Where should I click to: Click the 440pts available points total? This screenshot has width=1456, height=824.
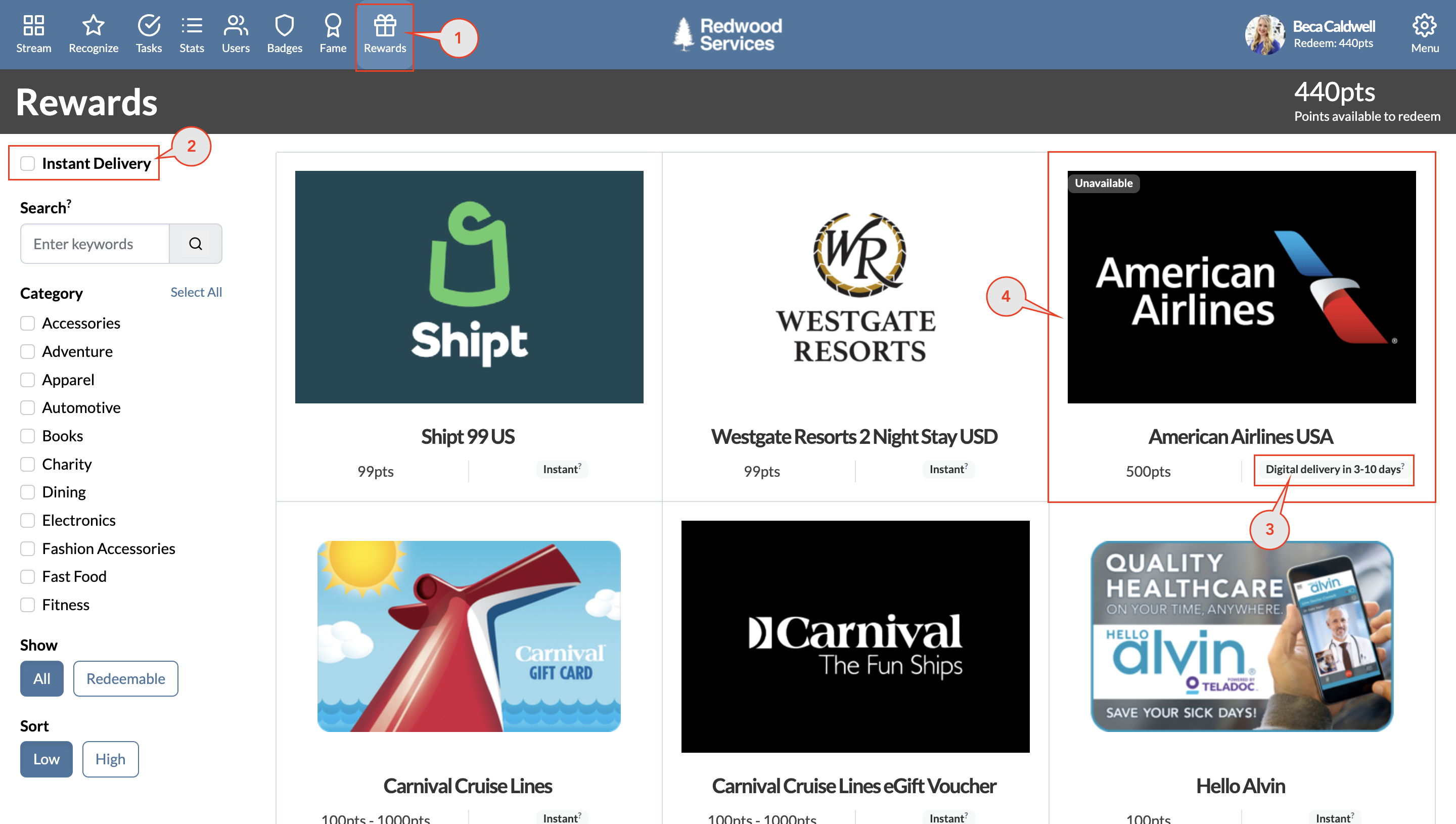(1334, 91)
